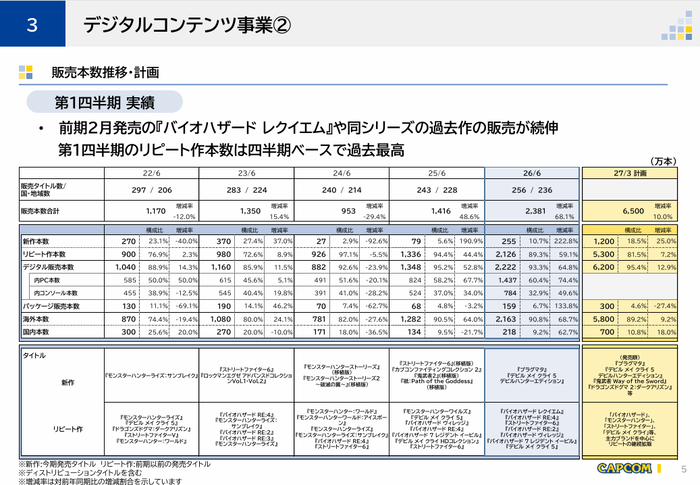700x485 pixels.
Task: Click total units value 1,416
Action: [x=441, y=211]
